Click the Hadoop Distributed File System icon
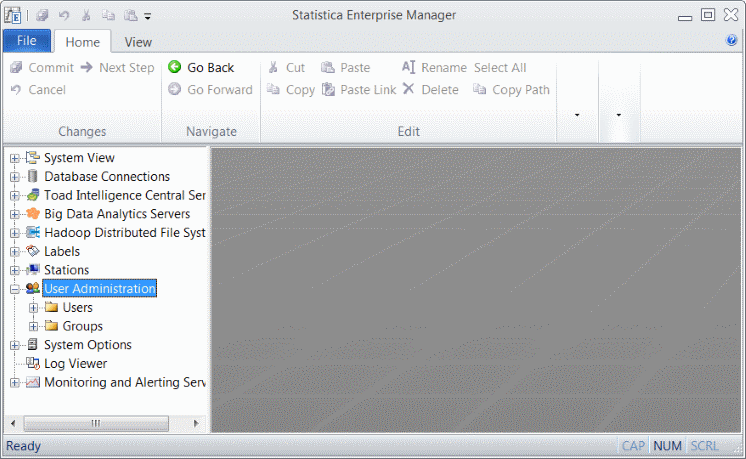The image size is (746, 459). [x=33, y=232]
